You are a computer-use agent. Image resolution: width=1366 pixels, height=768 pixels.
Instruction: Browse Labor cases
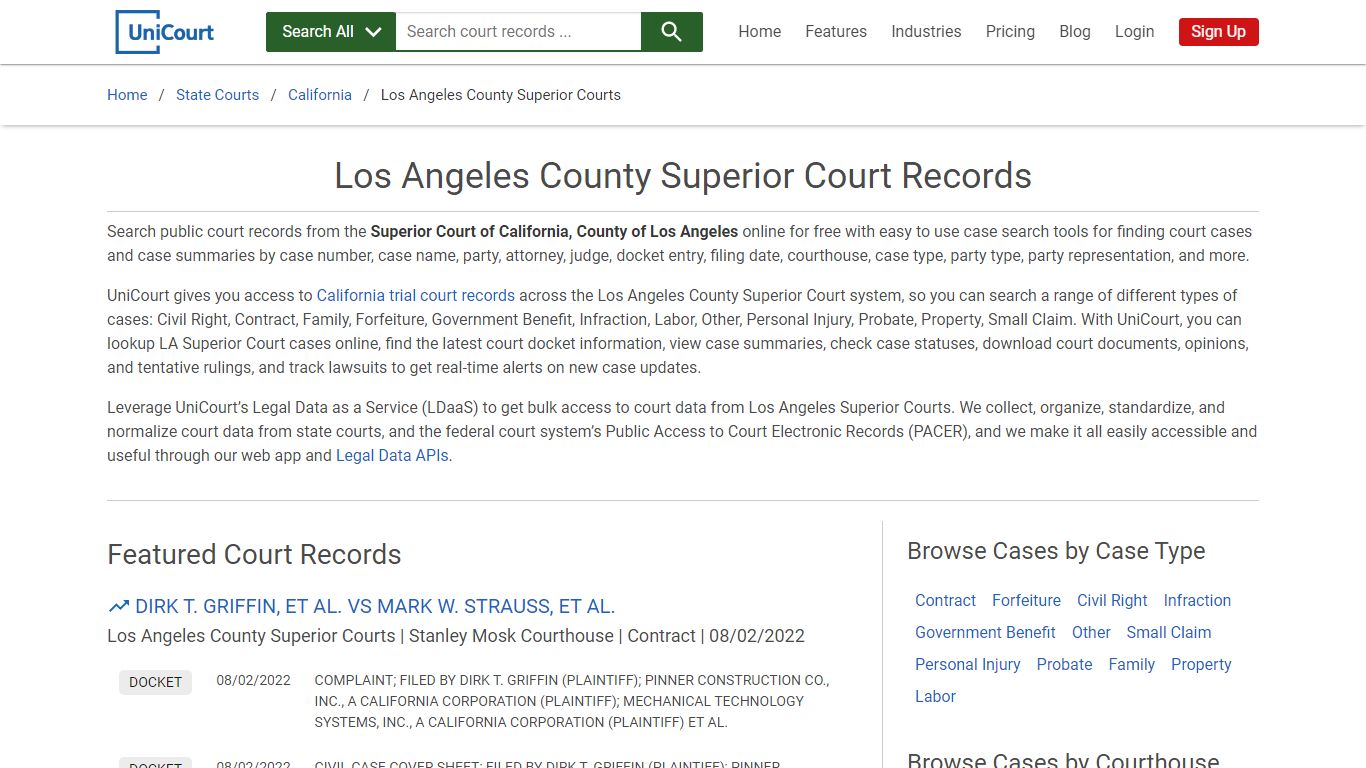935,697
